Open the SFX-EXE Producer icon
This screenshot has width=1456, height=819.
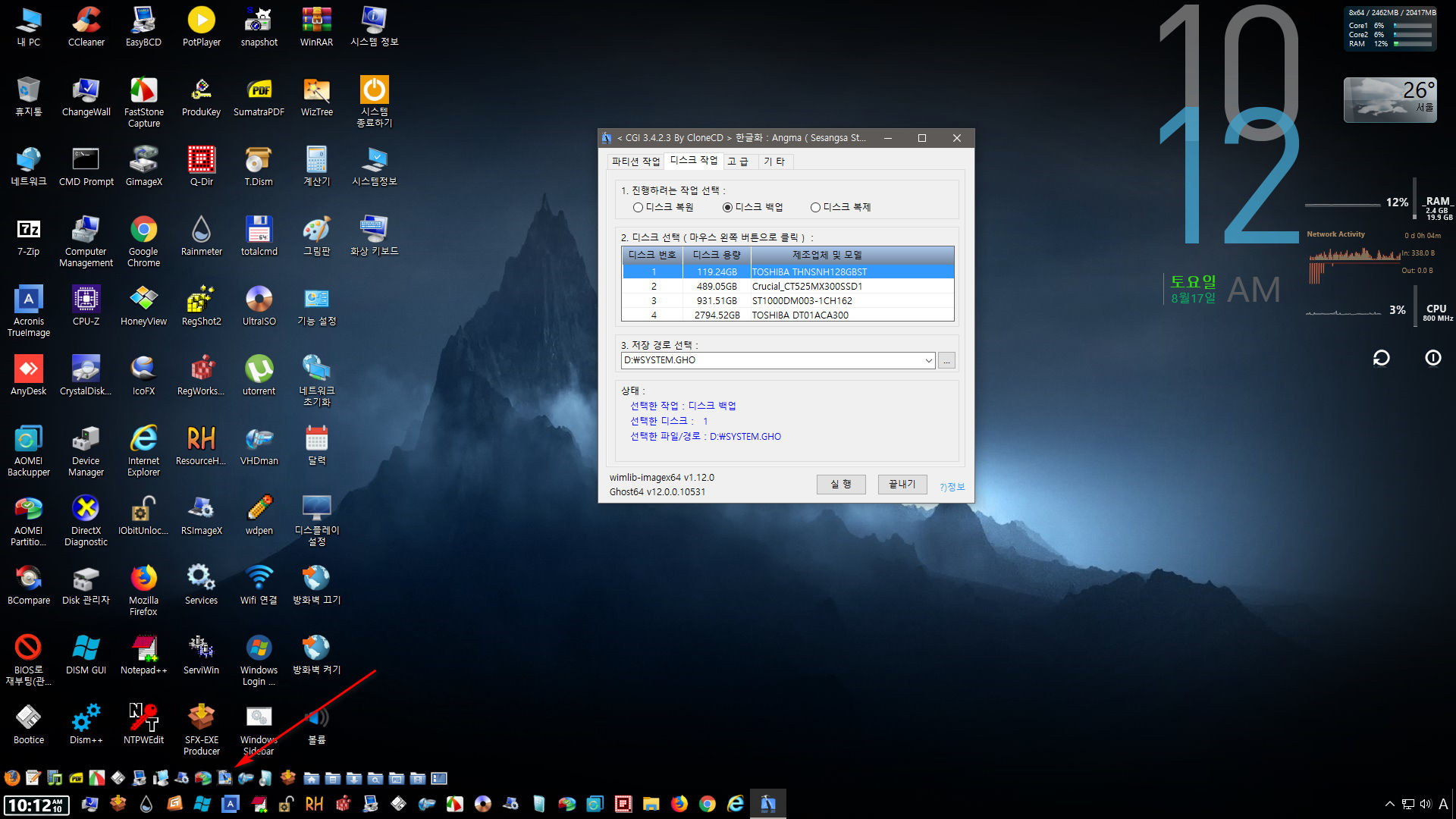[x=201, y=730]
